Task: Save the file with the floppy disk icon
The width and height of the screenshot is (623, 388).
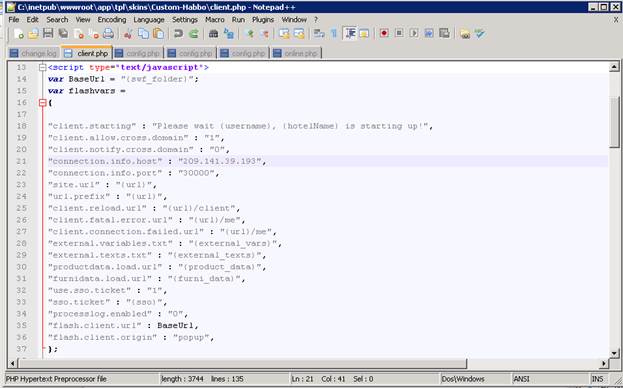Action: tap(48, 34)
